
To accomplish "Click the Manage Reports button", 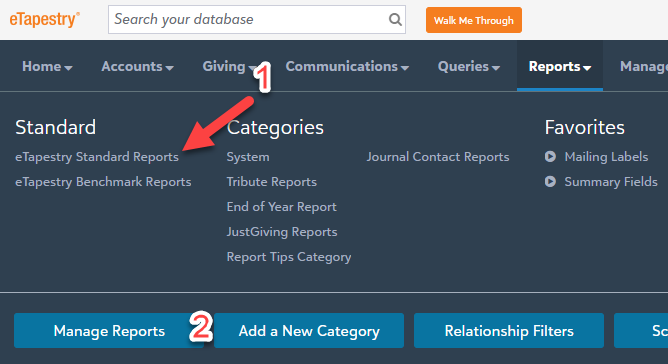I will click(109, 331).
